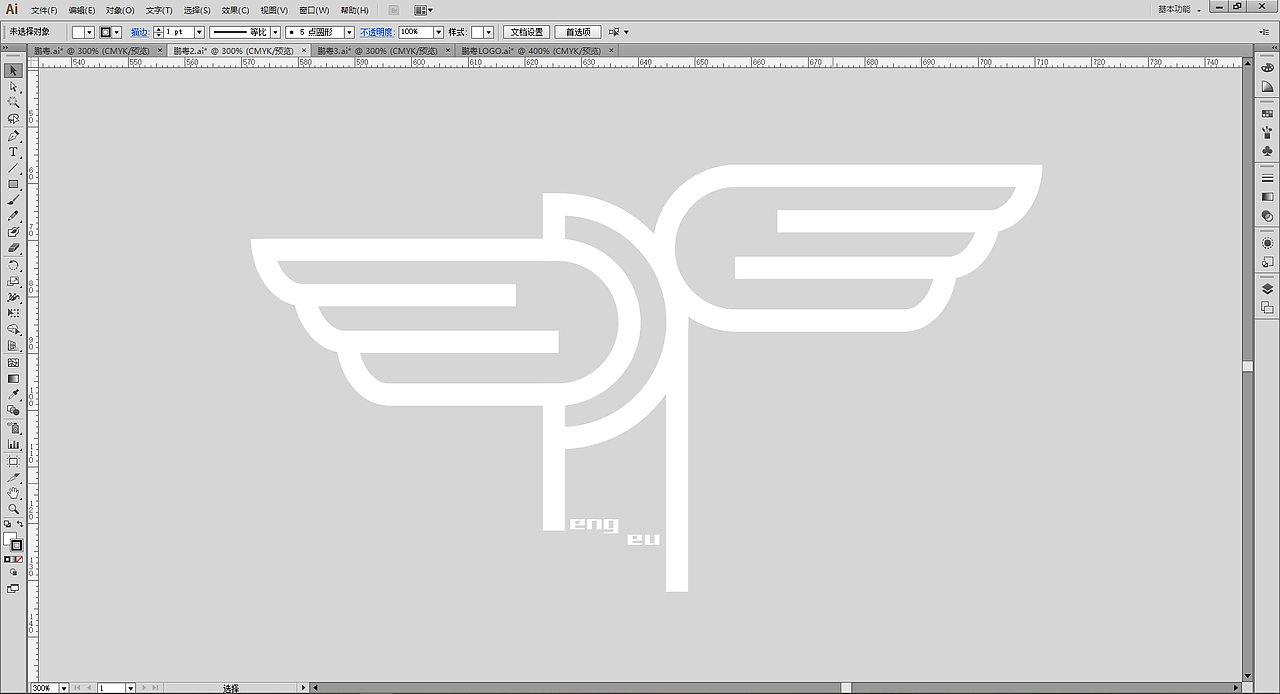Change the screen mode in the toolbox

[13, 589]
